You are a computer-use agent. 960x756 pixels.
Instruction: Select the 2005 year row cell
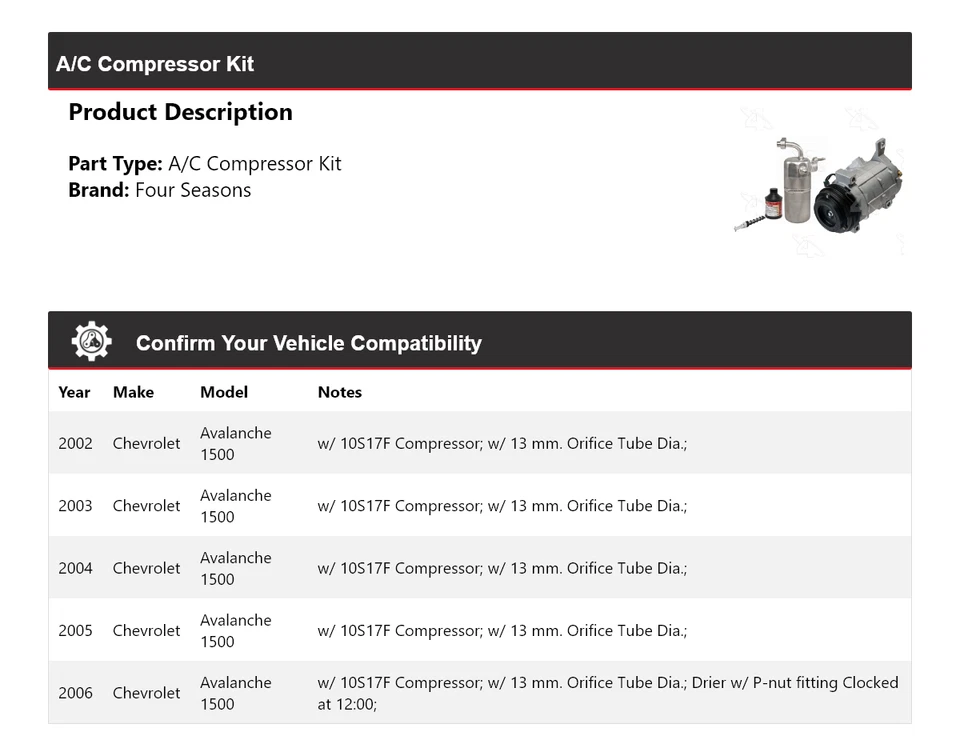(x=75, y=631)
